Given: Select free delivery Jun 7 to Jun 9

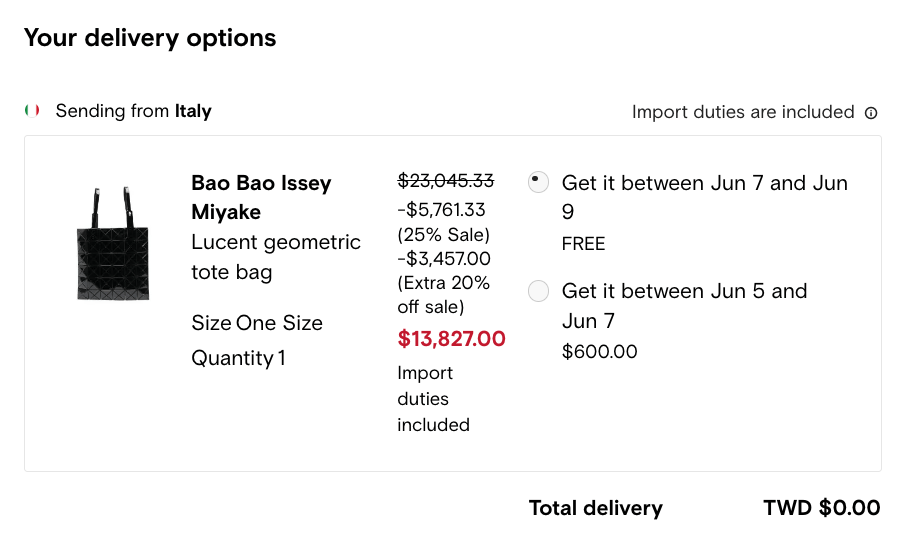Looking at the screenshot, I should (538, 182).
